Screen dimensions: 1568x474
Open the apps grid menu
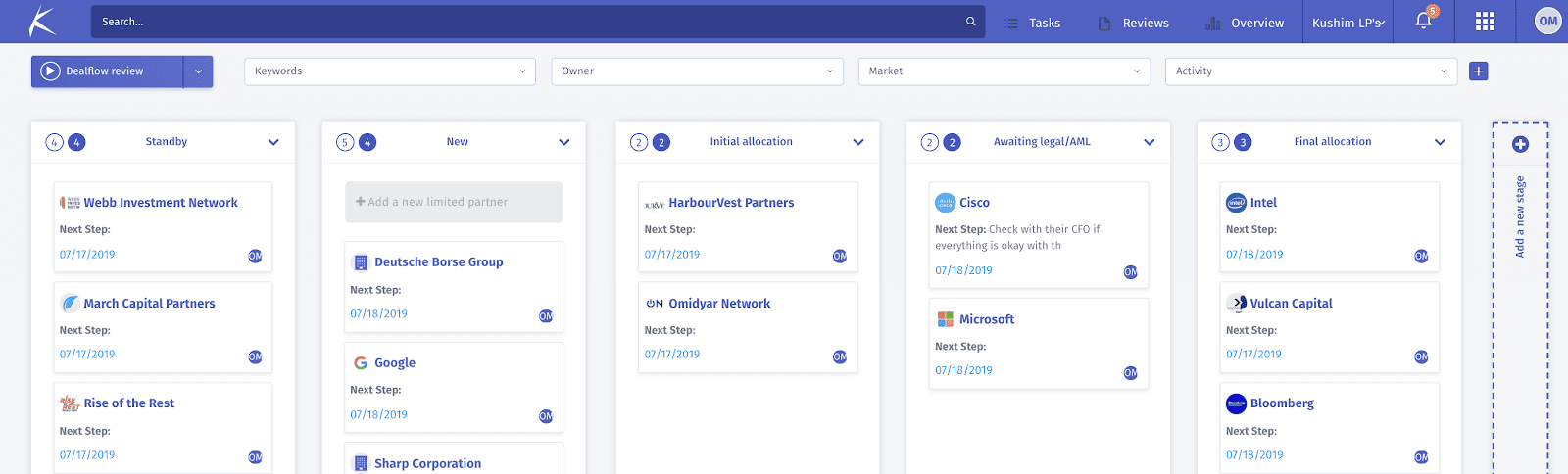coord(1486,22)
